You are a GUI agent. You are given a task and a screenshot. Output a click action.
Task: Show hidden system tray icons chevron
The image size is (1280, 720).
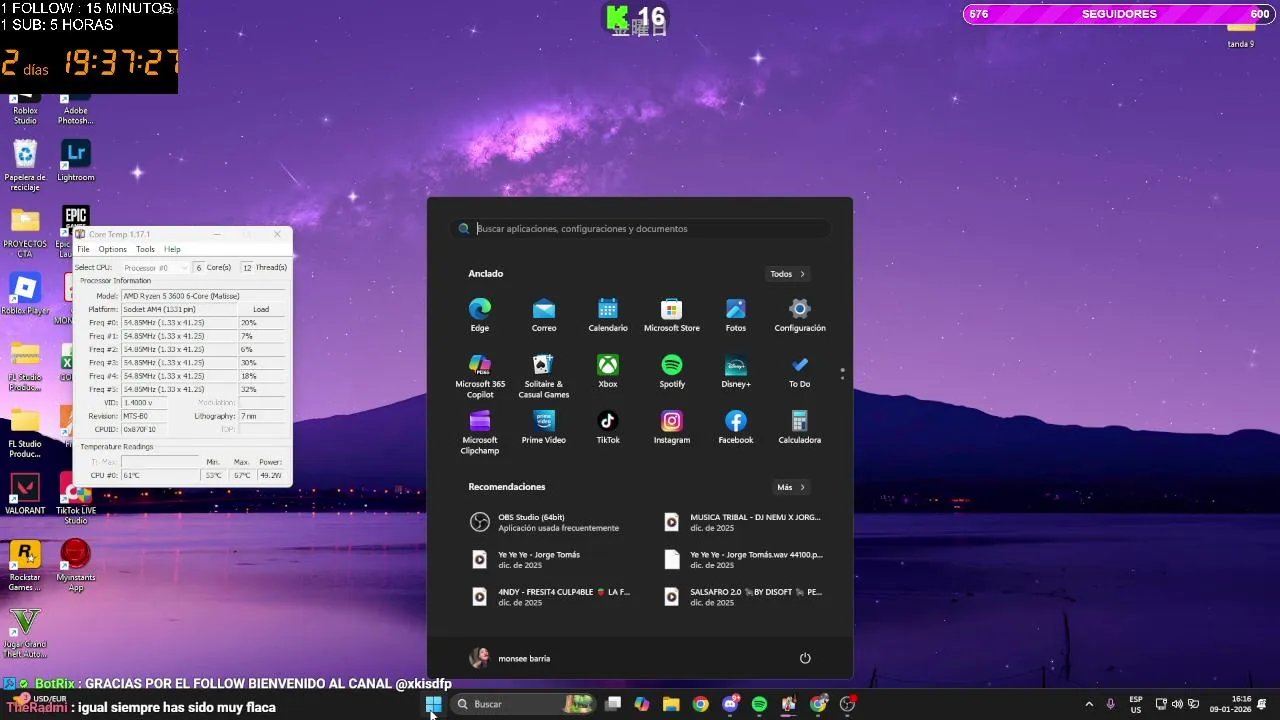(x=1089, y=704)
